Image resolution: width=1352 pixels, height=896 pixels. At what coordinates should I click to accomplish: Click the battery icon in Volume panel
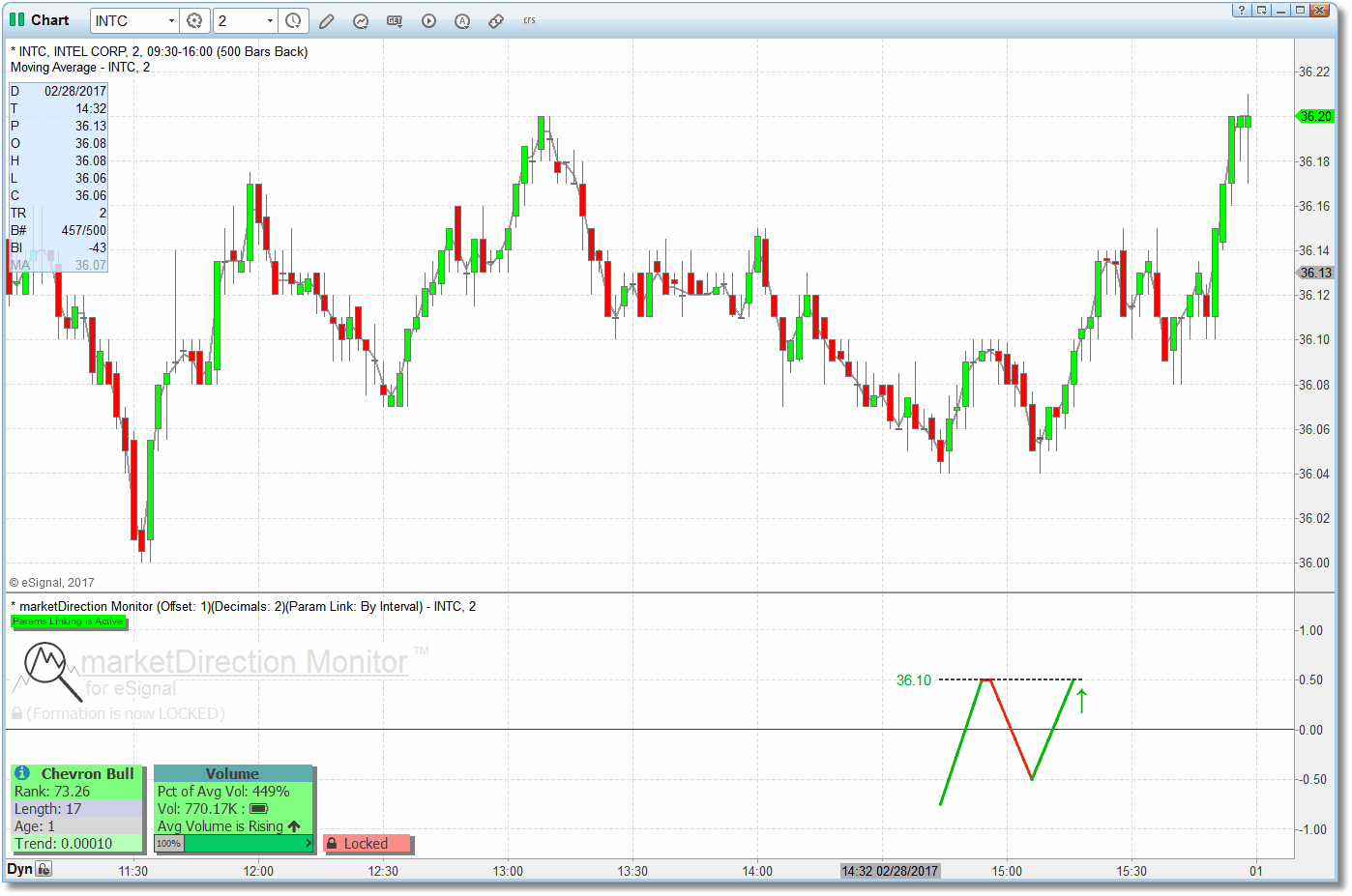pyautogui.click(x=258, y=808)
